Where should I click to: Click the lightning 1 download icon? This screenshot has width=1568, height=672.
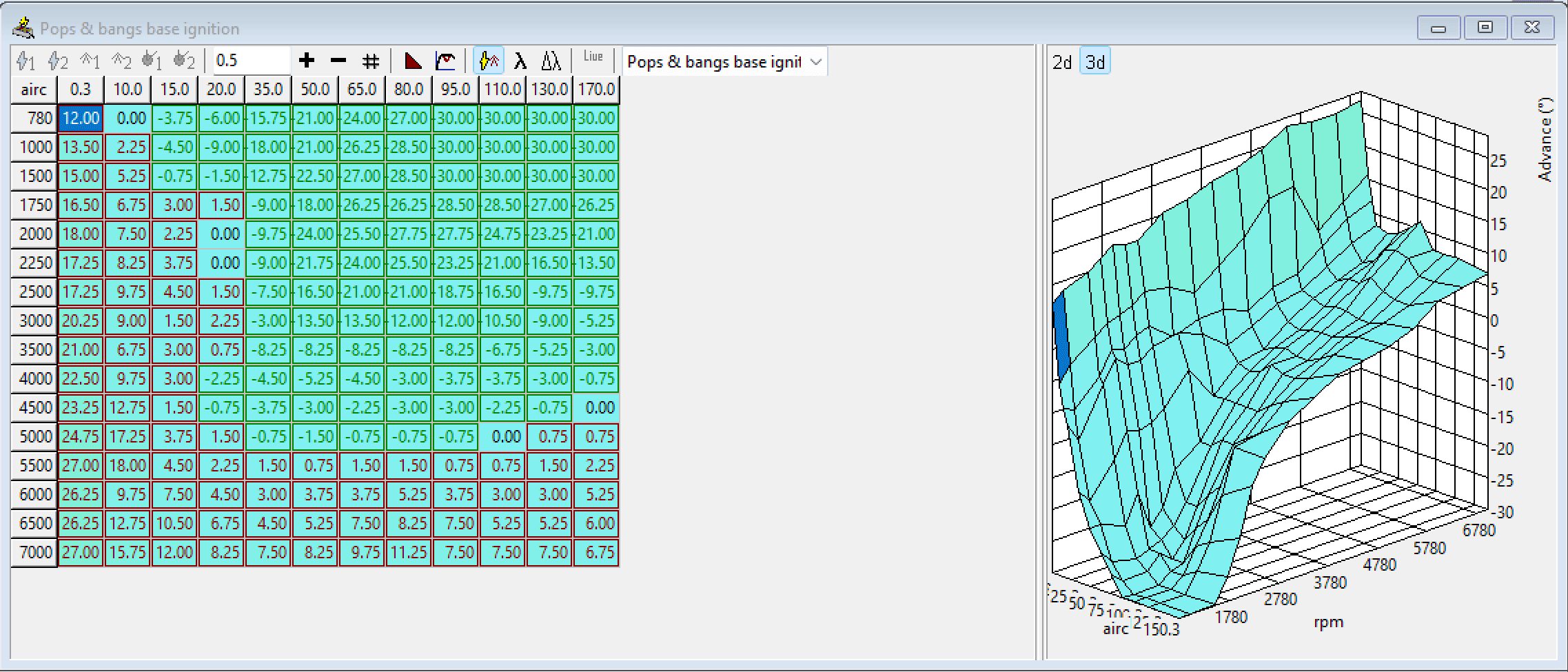click(26, 61)
